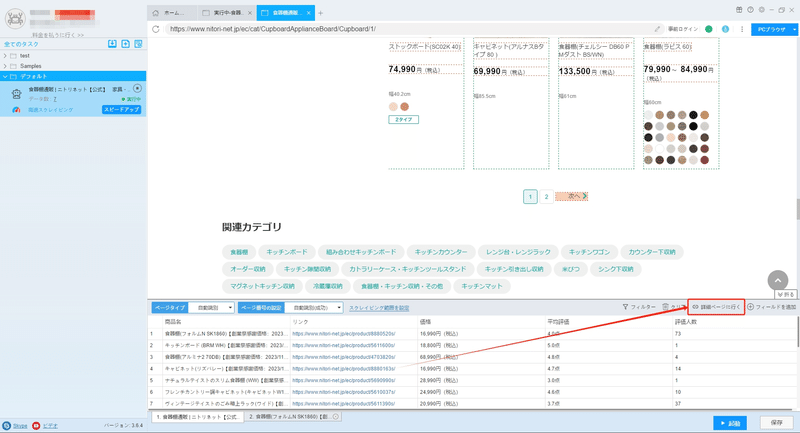The height and width of the screenshot is (433, 800).
Task: Click the 保存 save button
Action: (777, 423)
